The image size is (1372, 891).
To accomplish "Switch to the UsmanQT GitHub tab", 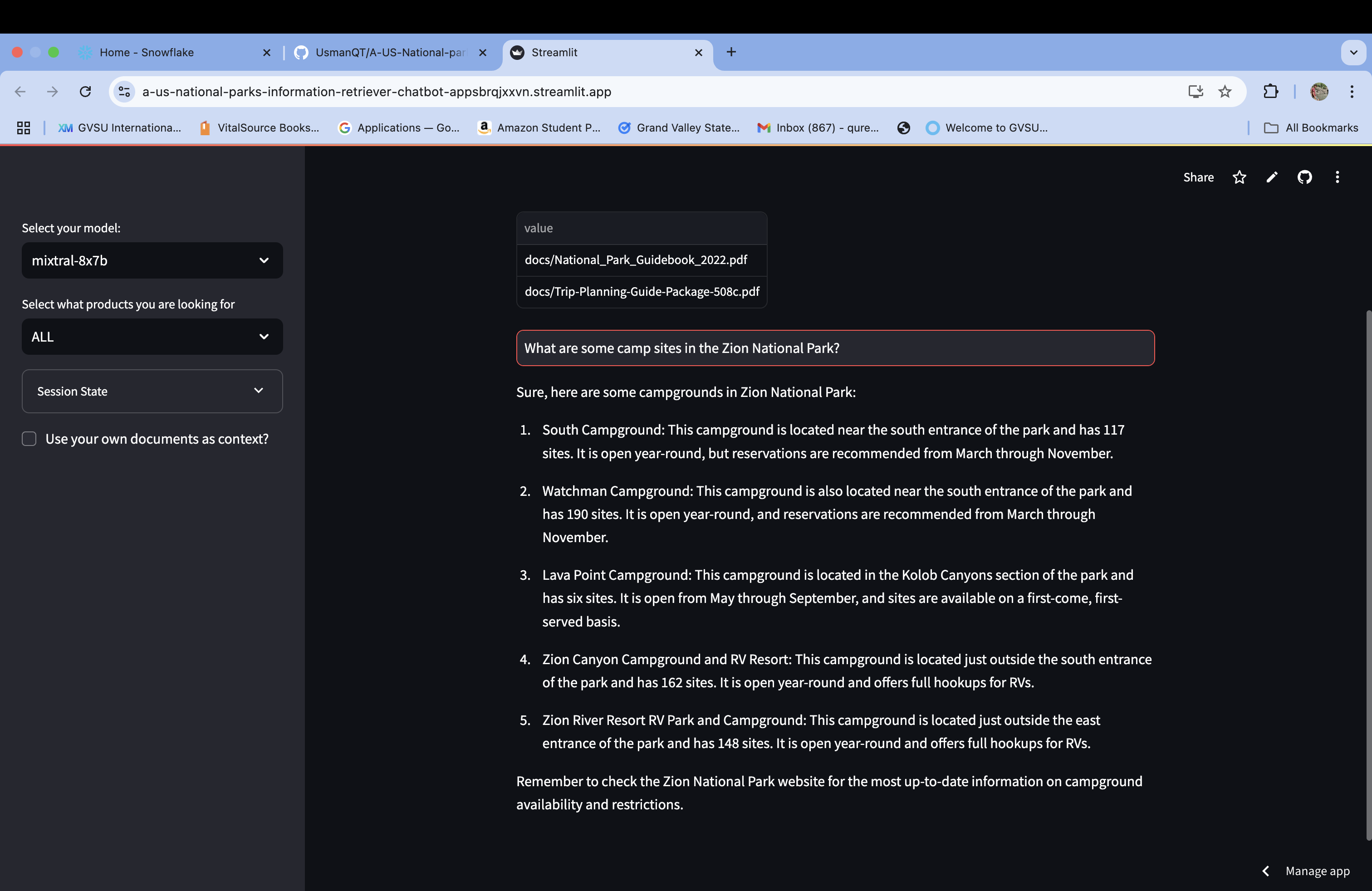I will pyautogui.click(x=390, y=53).
